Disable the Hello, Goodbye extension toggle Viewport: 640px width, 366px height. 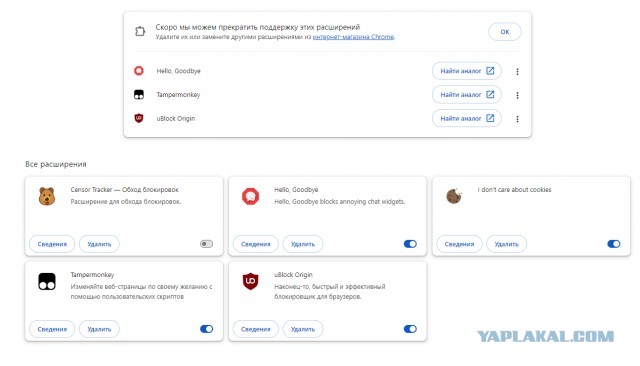coord(410,244)
